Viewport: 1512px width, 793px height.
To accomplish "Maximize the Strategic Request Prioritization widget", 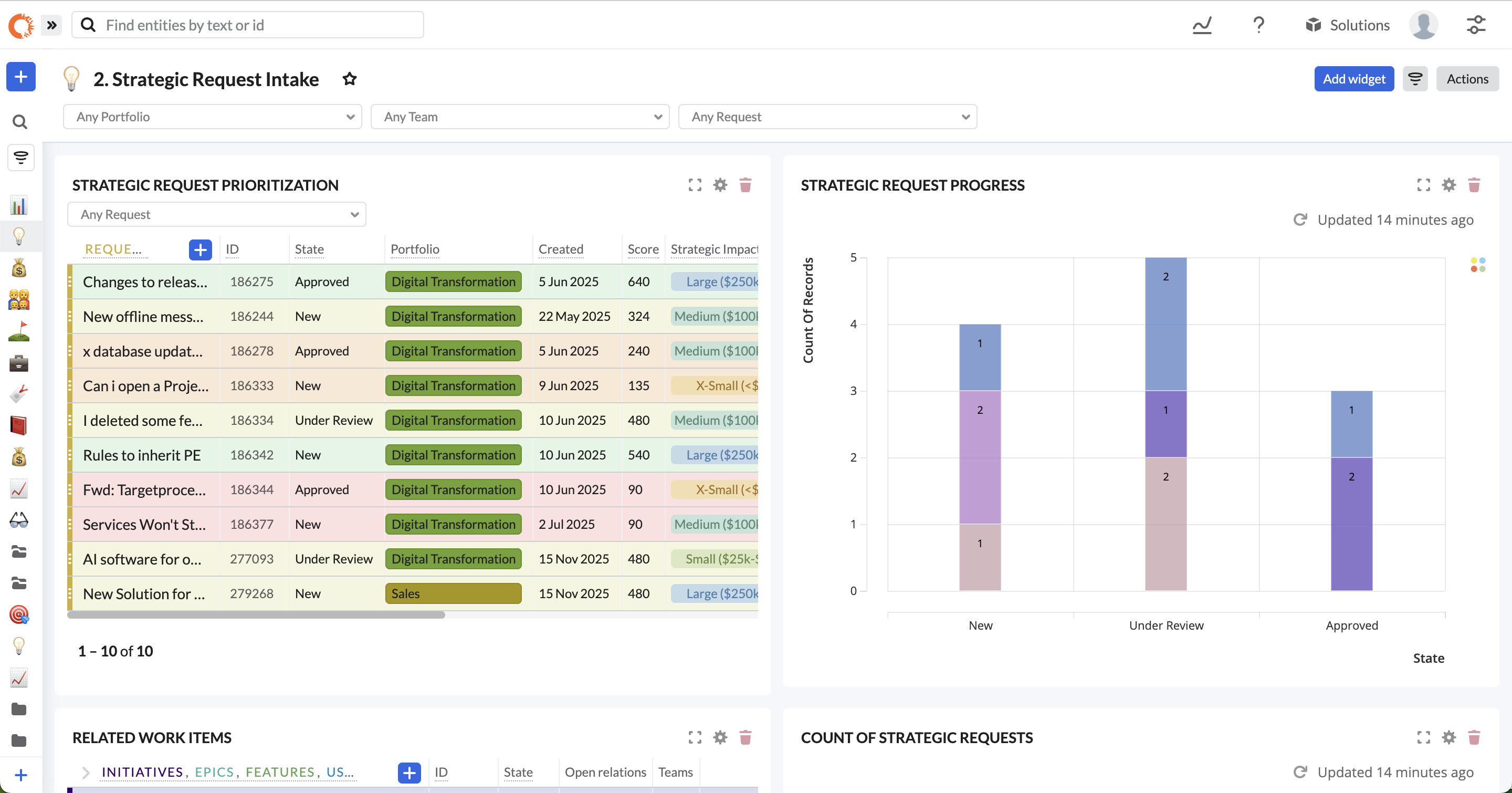I will pos(695,185).
